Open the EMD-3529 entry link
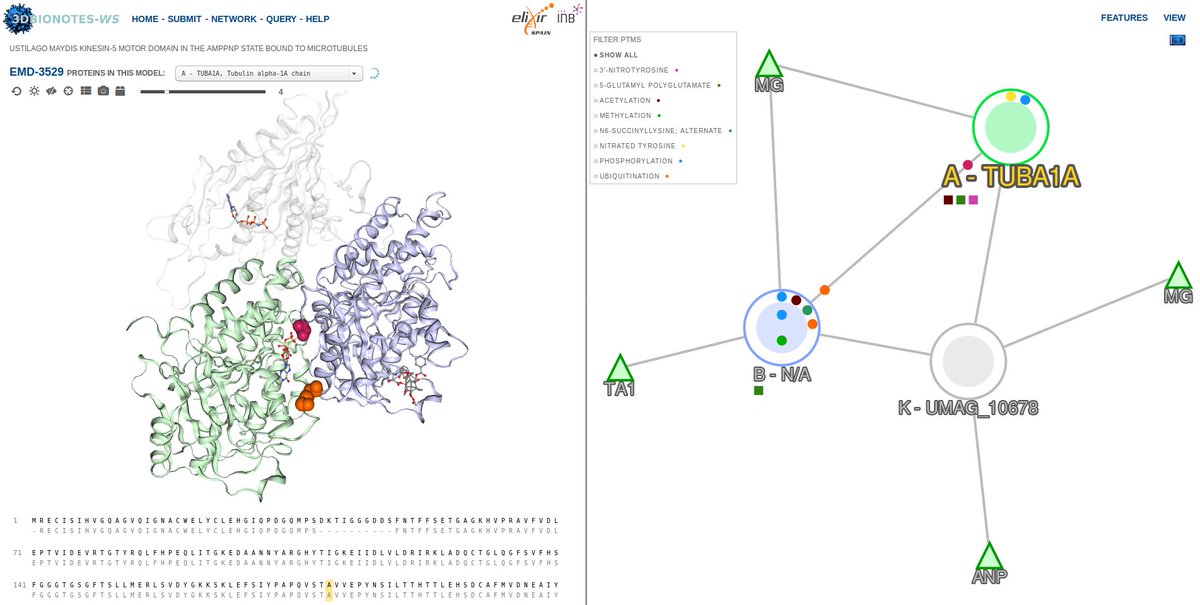This screenshot has height=605, width=1200. point(36,72)
